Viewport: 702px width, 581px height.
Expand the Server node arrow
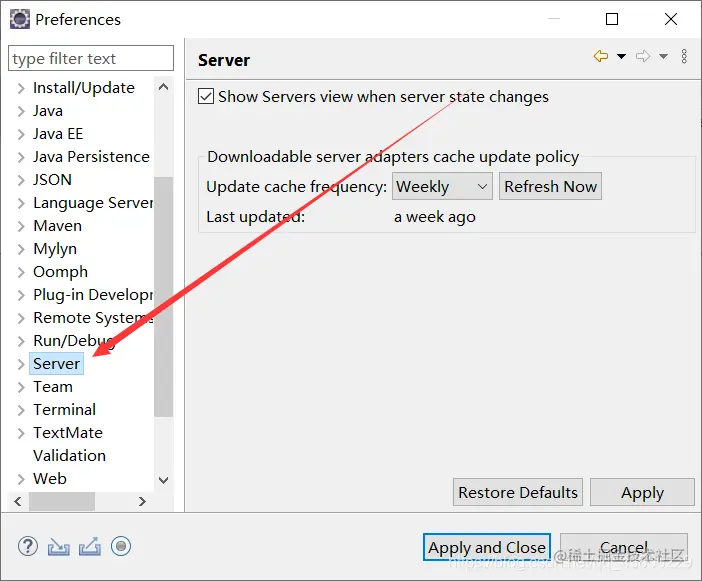click(21, 364)
